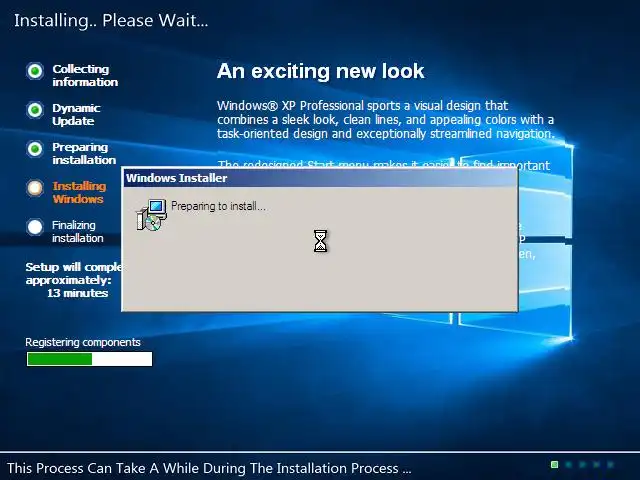Viewport: 640px width, 480px height.
Task: Click the 'An exciting new look' heading
Action: click(x=320, y=71)
